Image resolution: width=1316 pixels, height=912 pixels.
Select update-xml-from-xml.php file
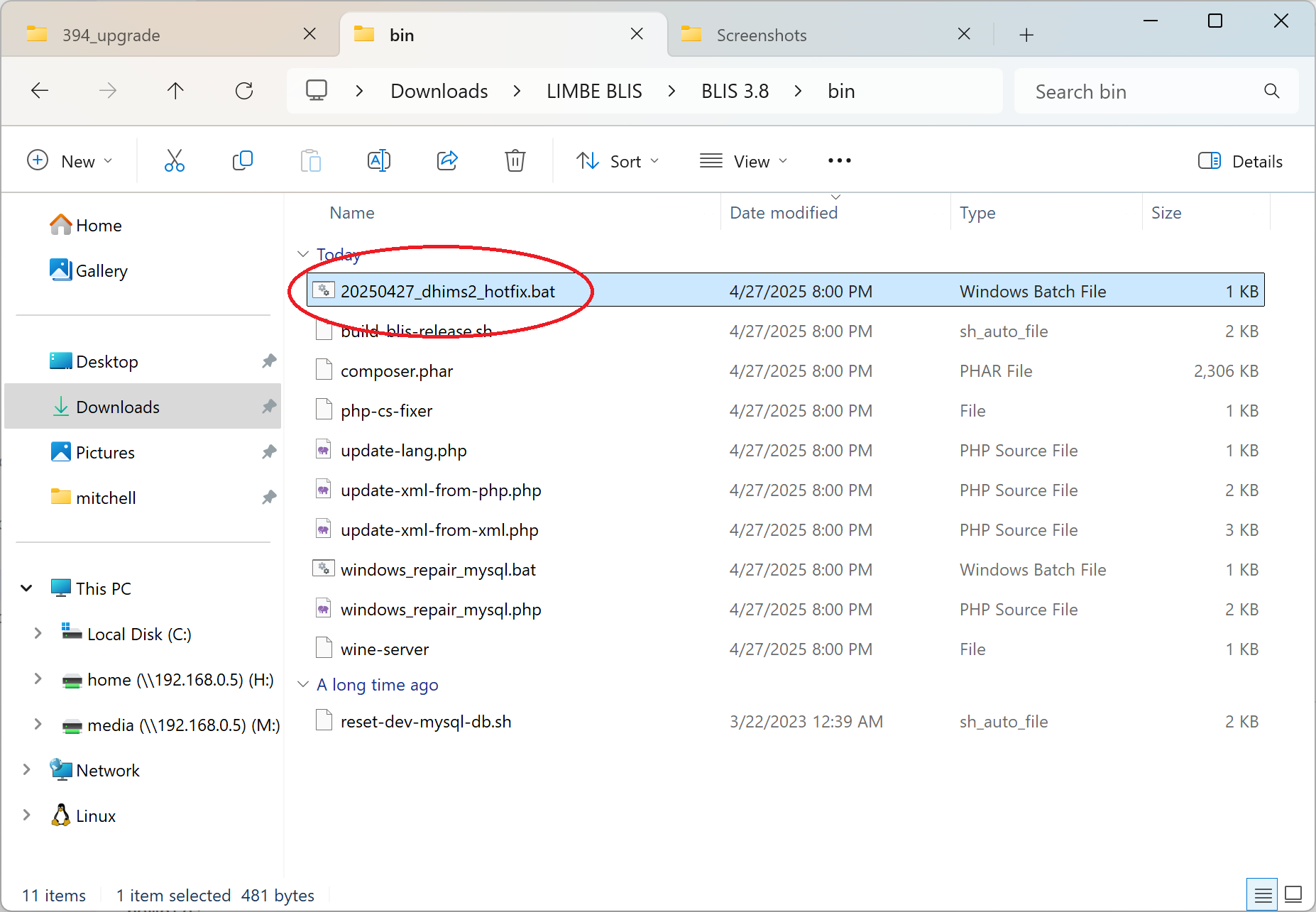coord(785,530)
